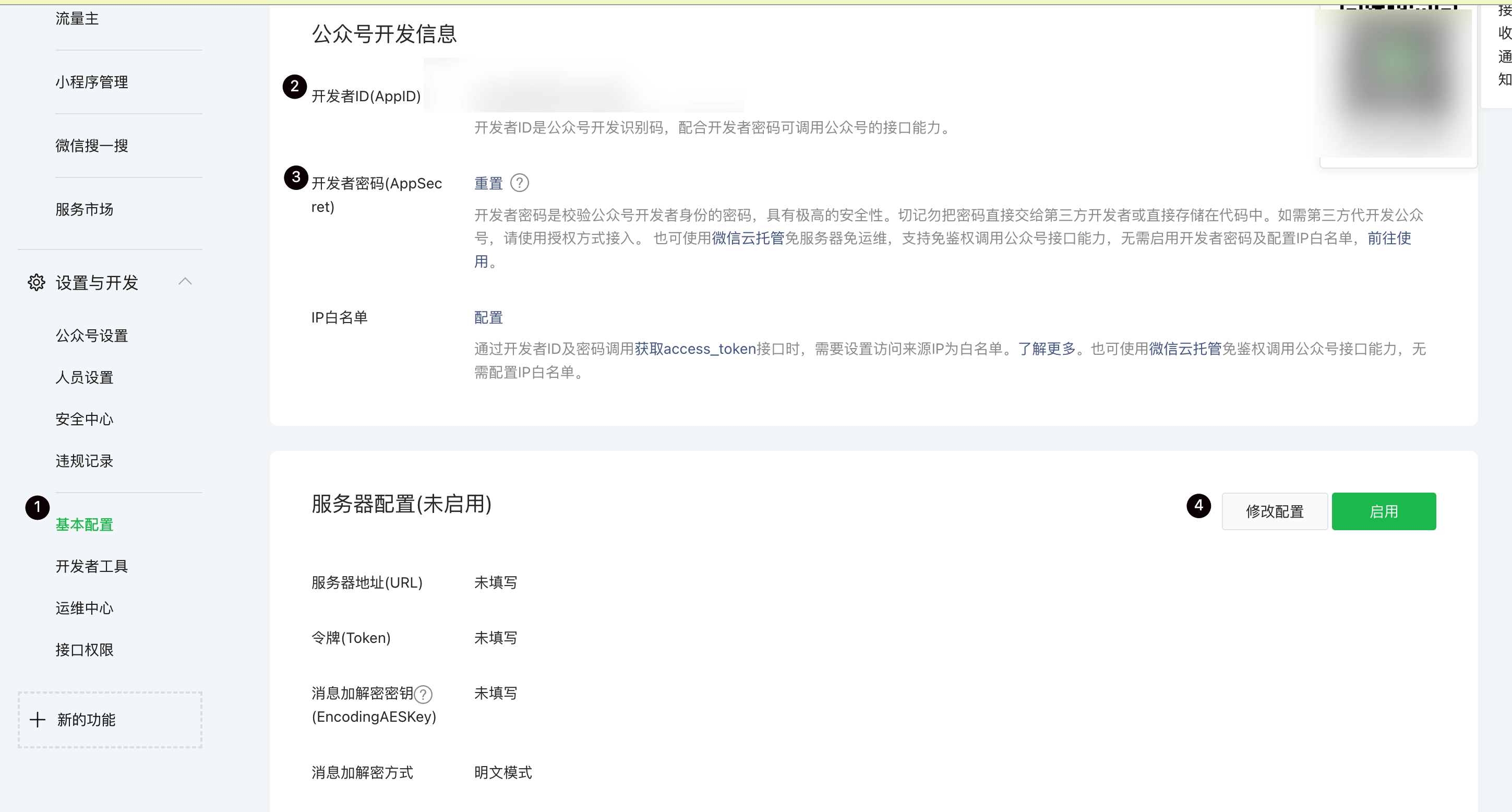Image resolution: width=1512 pixels, height=812 pixels.
Task: Click the gear icon for 设置与开发
Action: point(37,282)
